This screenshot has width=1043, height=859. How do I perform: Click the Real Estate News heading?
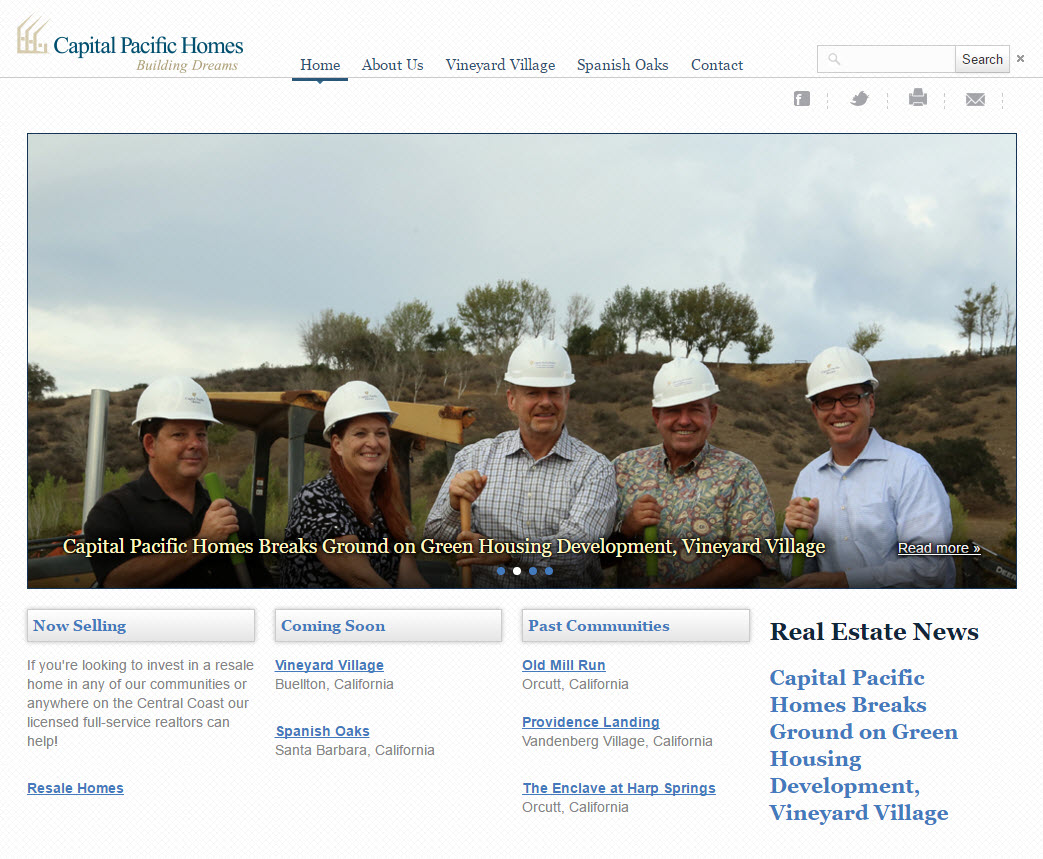coord(874,631)
